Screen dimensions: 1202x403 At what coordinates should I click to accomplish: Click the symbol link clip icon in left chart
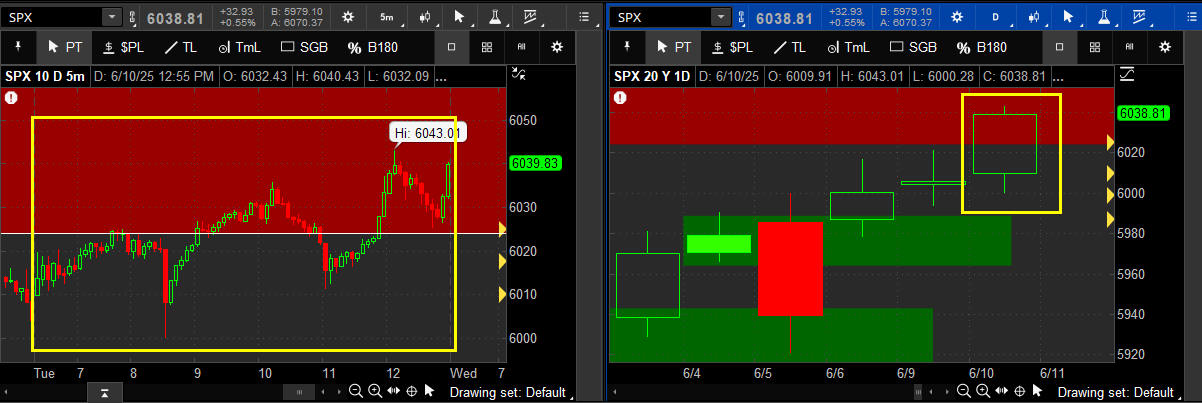coord(134,17)
